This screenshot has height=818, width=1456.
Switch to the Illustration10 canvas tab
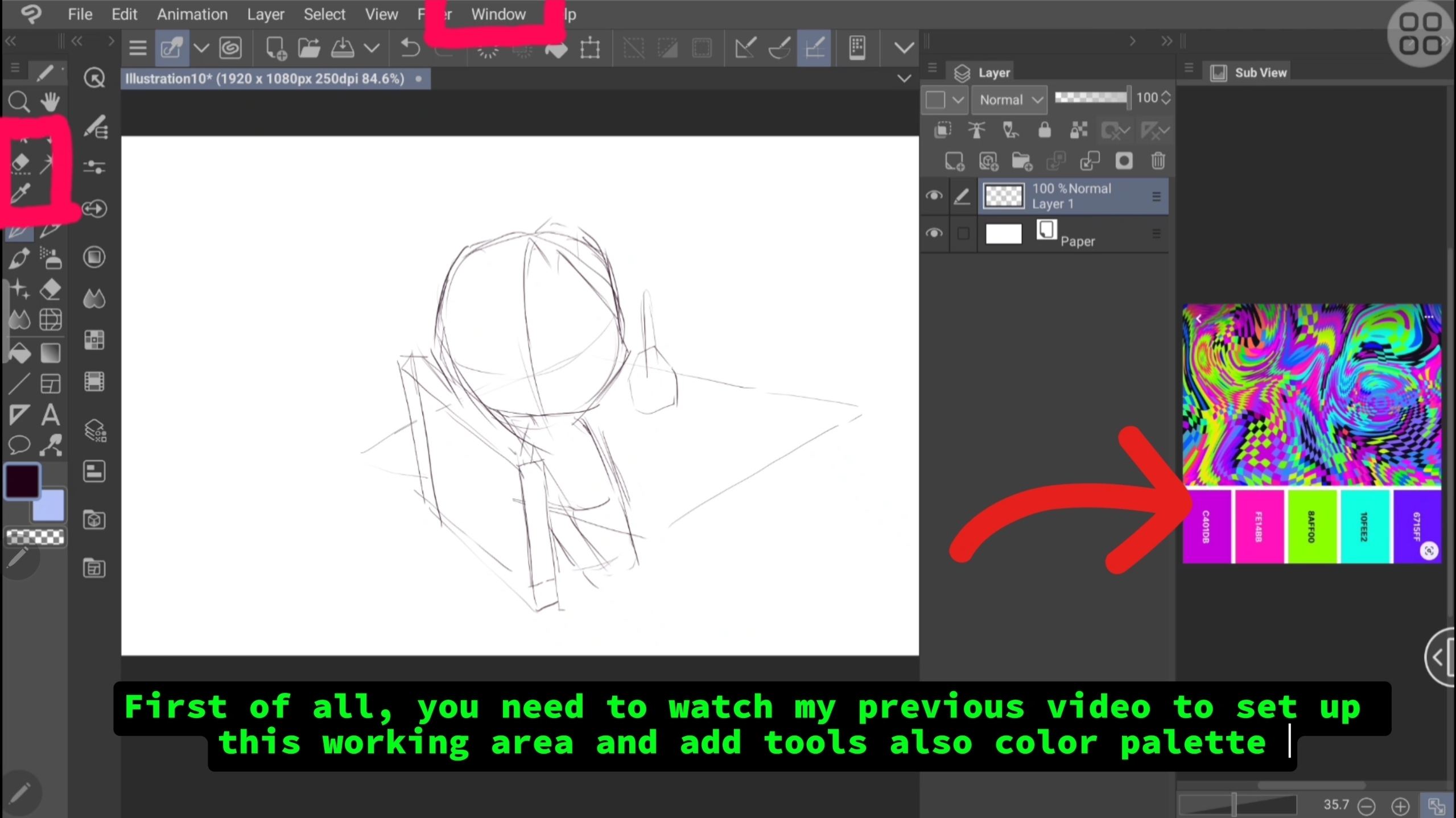click(276, 79)
